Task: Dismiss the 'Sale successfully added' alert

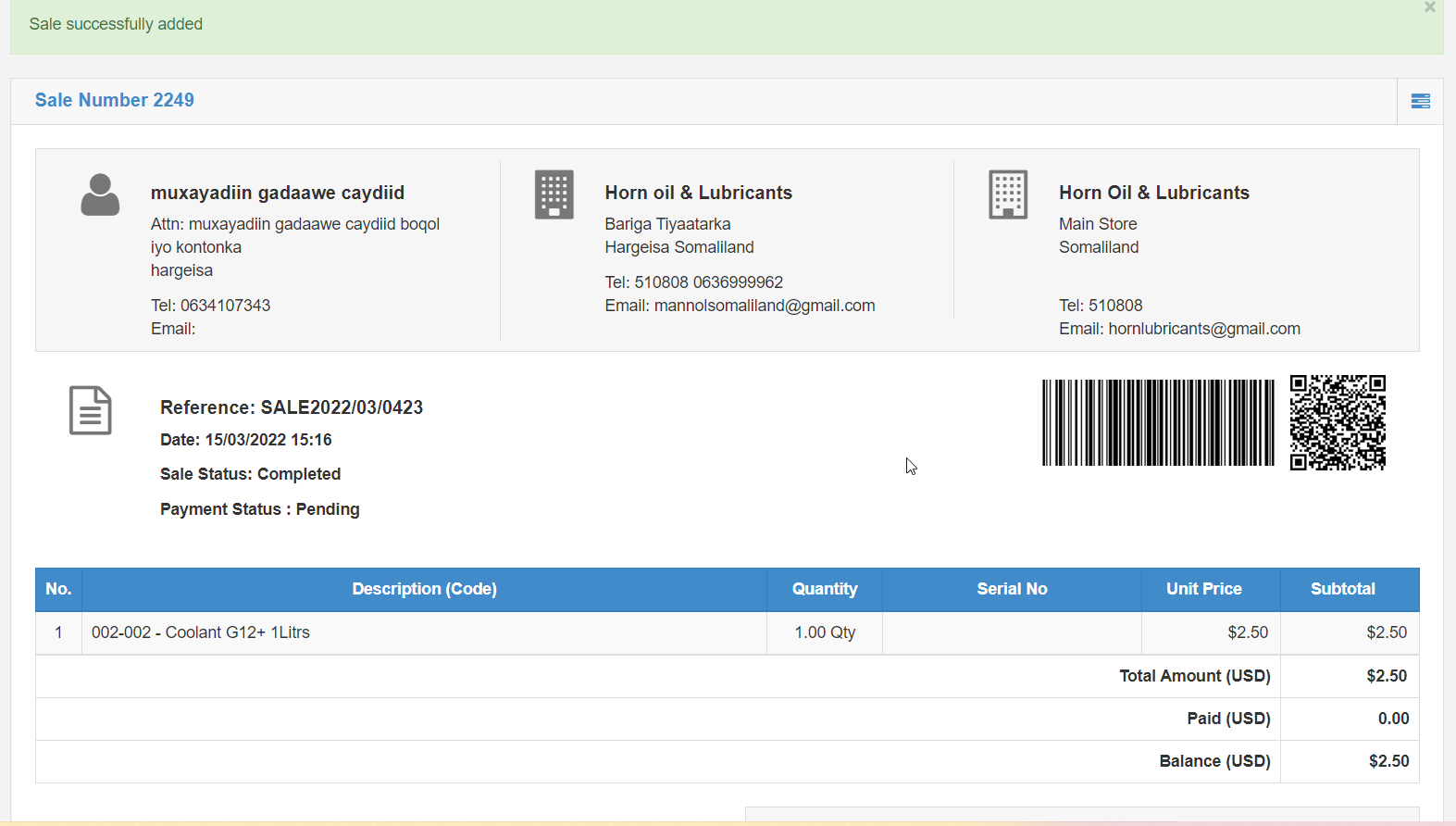Action: [x=1430, y=7]
